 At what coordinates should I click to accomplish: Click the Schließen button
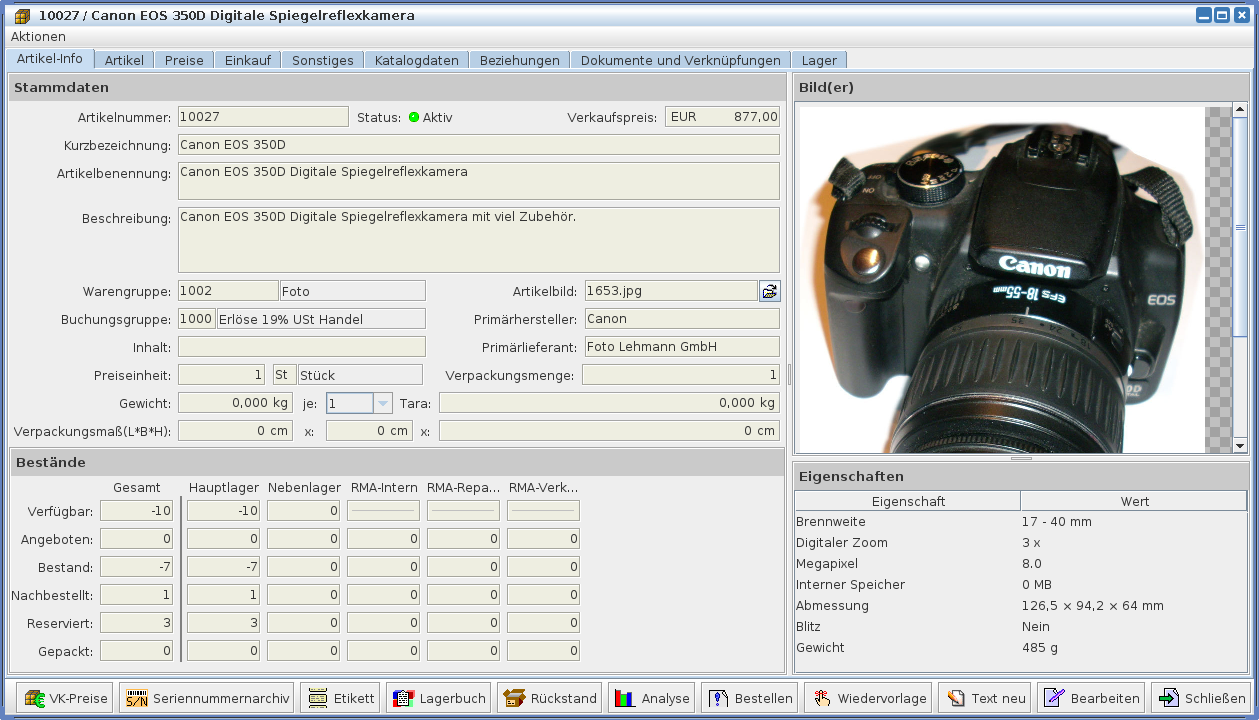(1202, 698)
